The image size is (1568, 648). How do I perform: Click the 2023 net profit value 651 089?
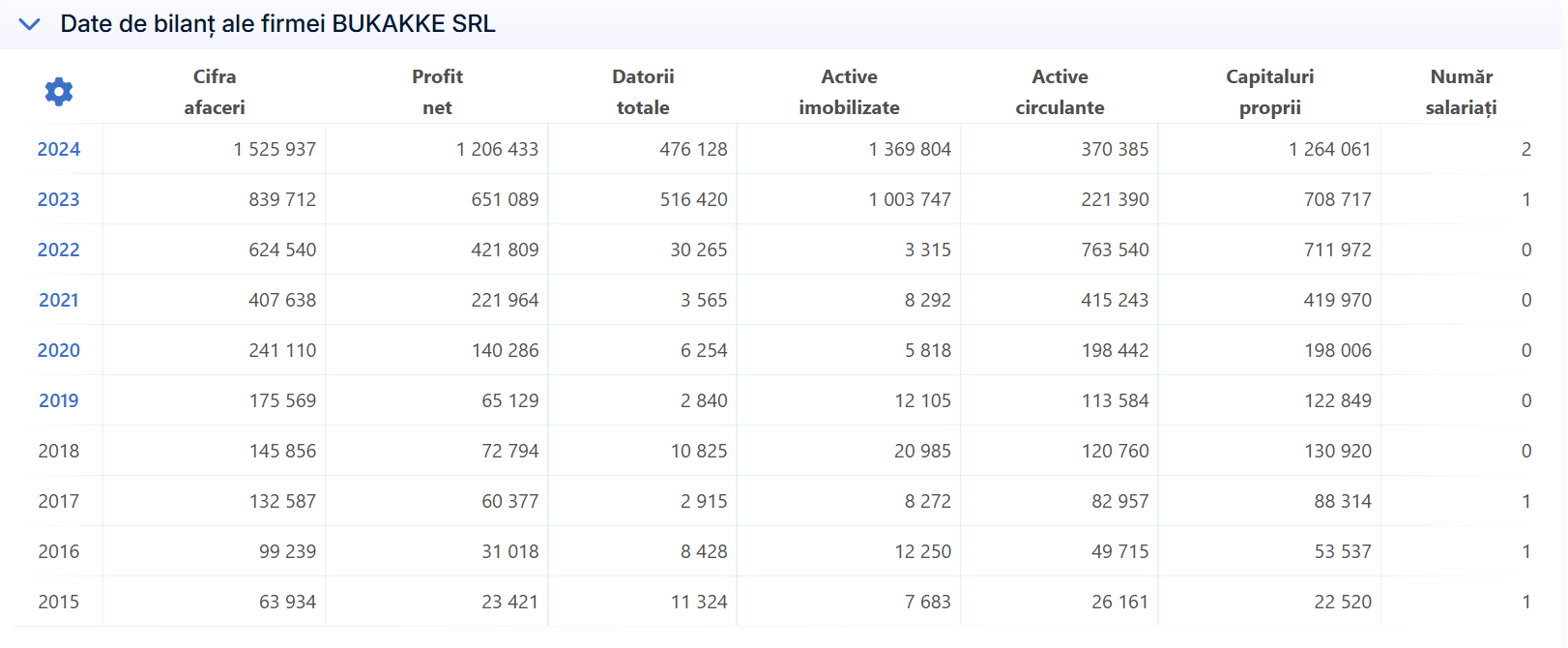click(x=505, y=199)
